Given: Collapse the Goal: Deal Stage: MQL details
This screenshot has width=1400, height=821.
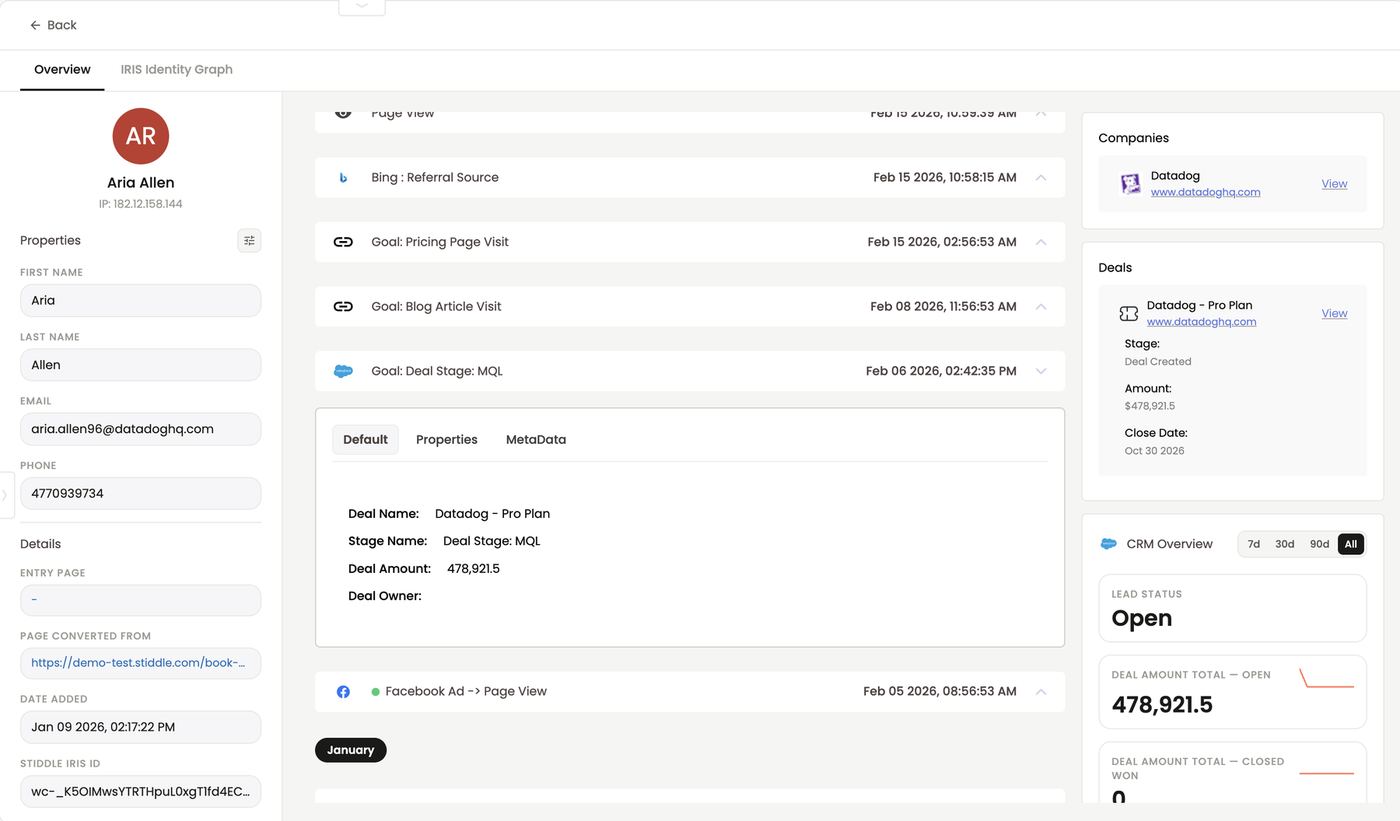Looking at the screenshot, I should coord(1041,371).
